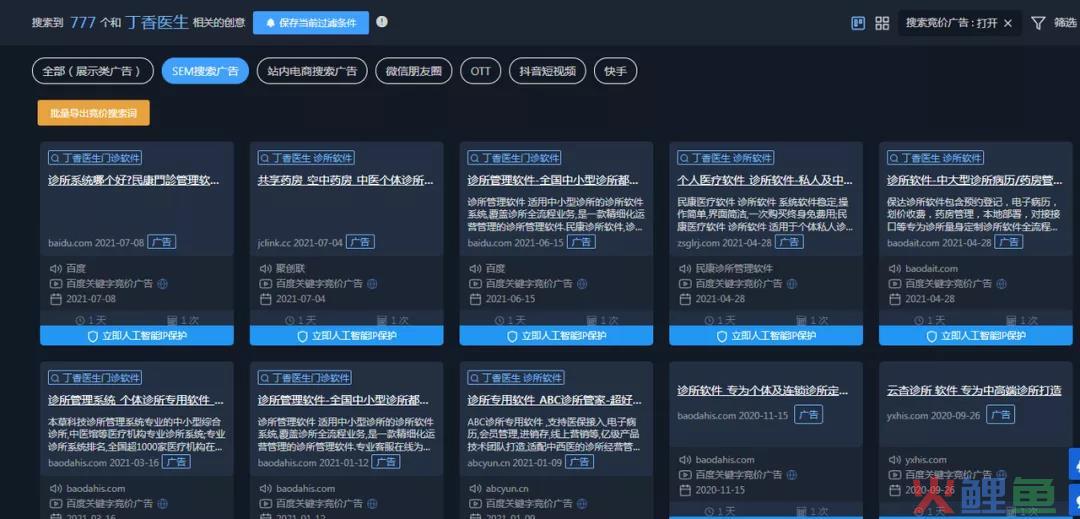Click 立即人工智能IP保护 on the jclink.cc card
This screenshot has height=519, width=1080.
tap(346, 336)
